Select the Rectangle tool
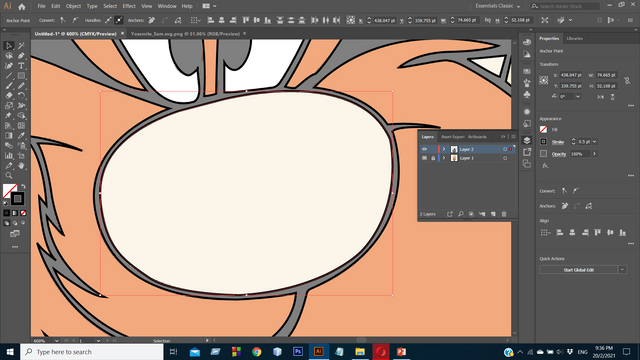 coord(21,76)
